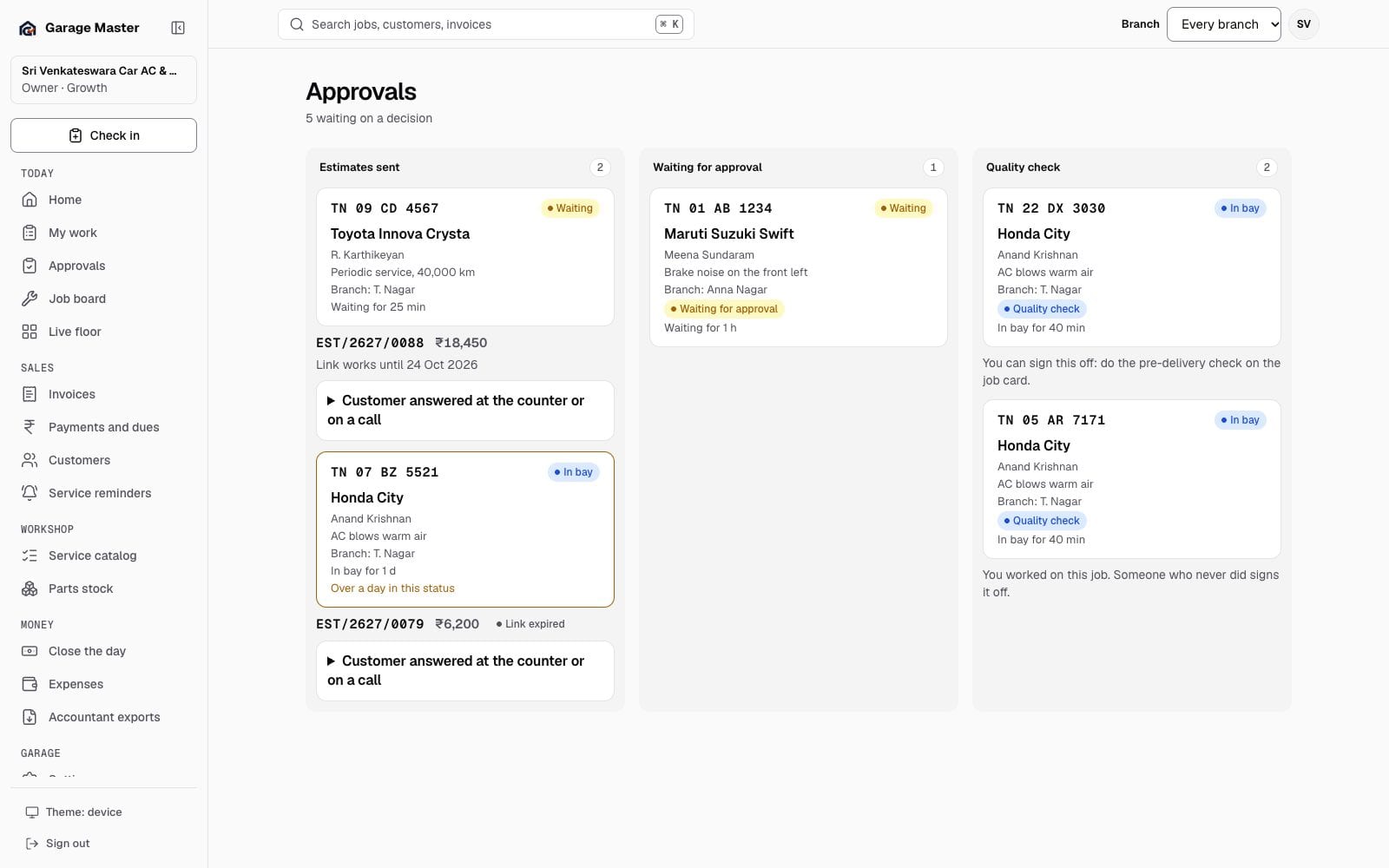This screenshot has width=1389, height=868.
Task: Open Payments and dues
Action: [x=103, y=427]
